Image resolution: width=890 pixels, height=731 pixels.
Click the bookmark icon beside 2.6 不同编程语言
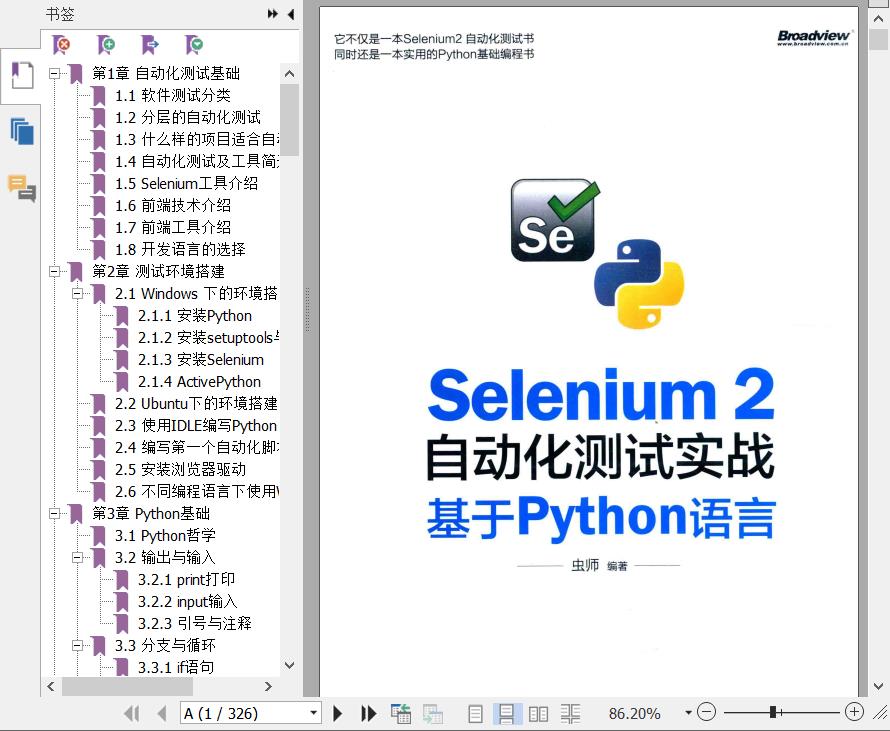tap(99, 491)
